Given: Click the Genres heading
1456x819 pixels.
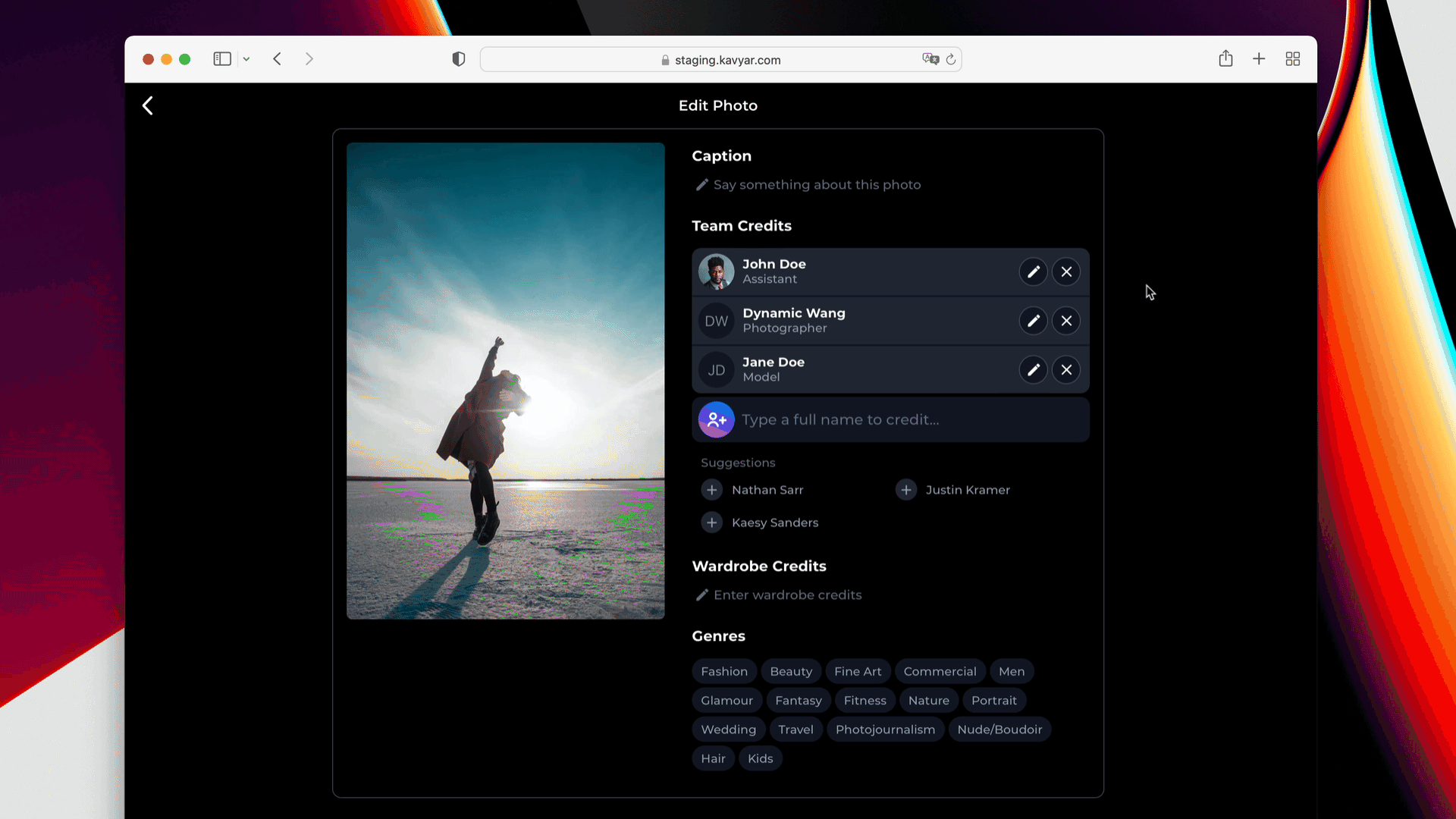Looking at the screenshot, I should (x=718, y=636).
